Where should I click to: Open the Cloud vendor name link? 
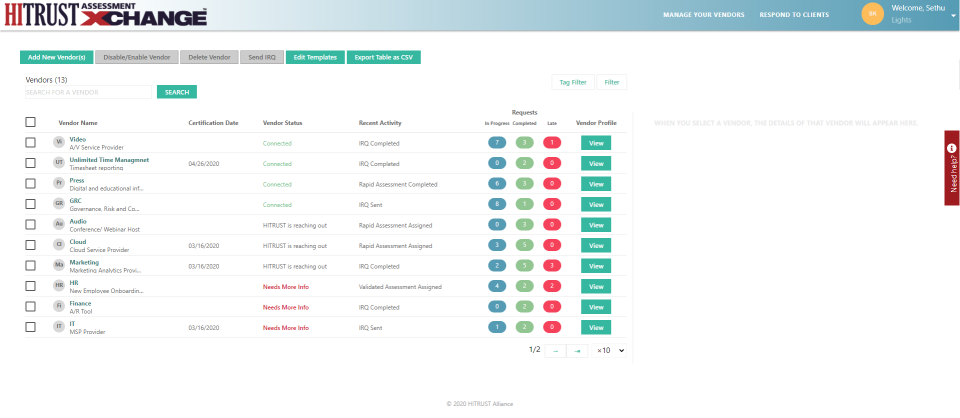(x=78, y=242)
